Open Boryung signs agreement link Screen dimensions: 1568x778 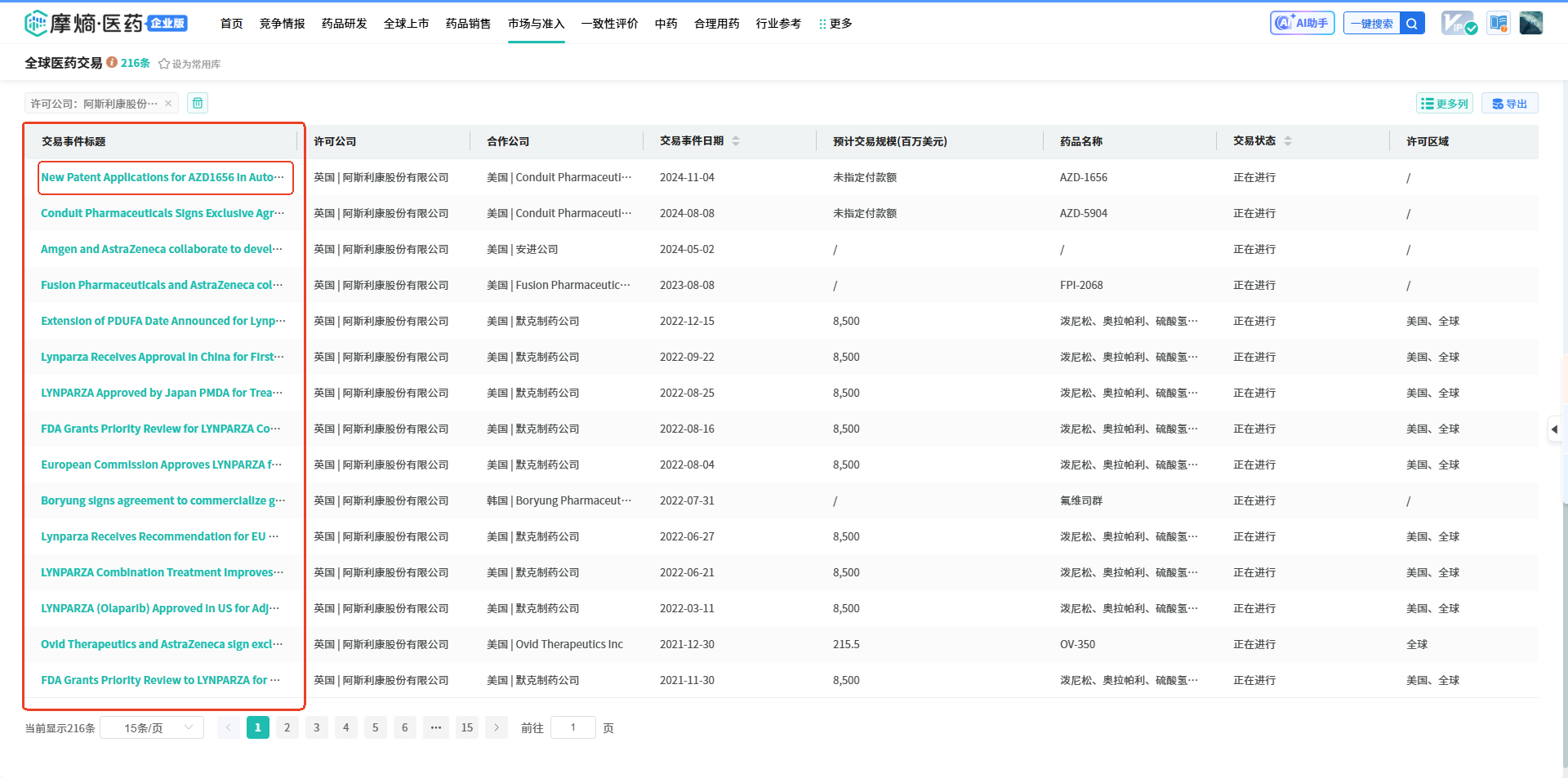point(163,500)
